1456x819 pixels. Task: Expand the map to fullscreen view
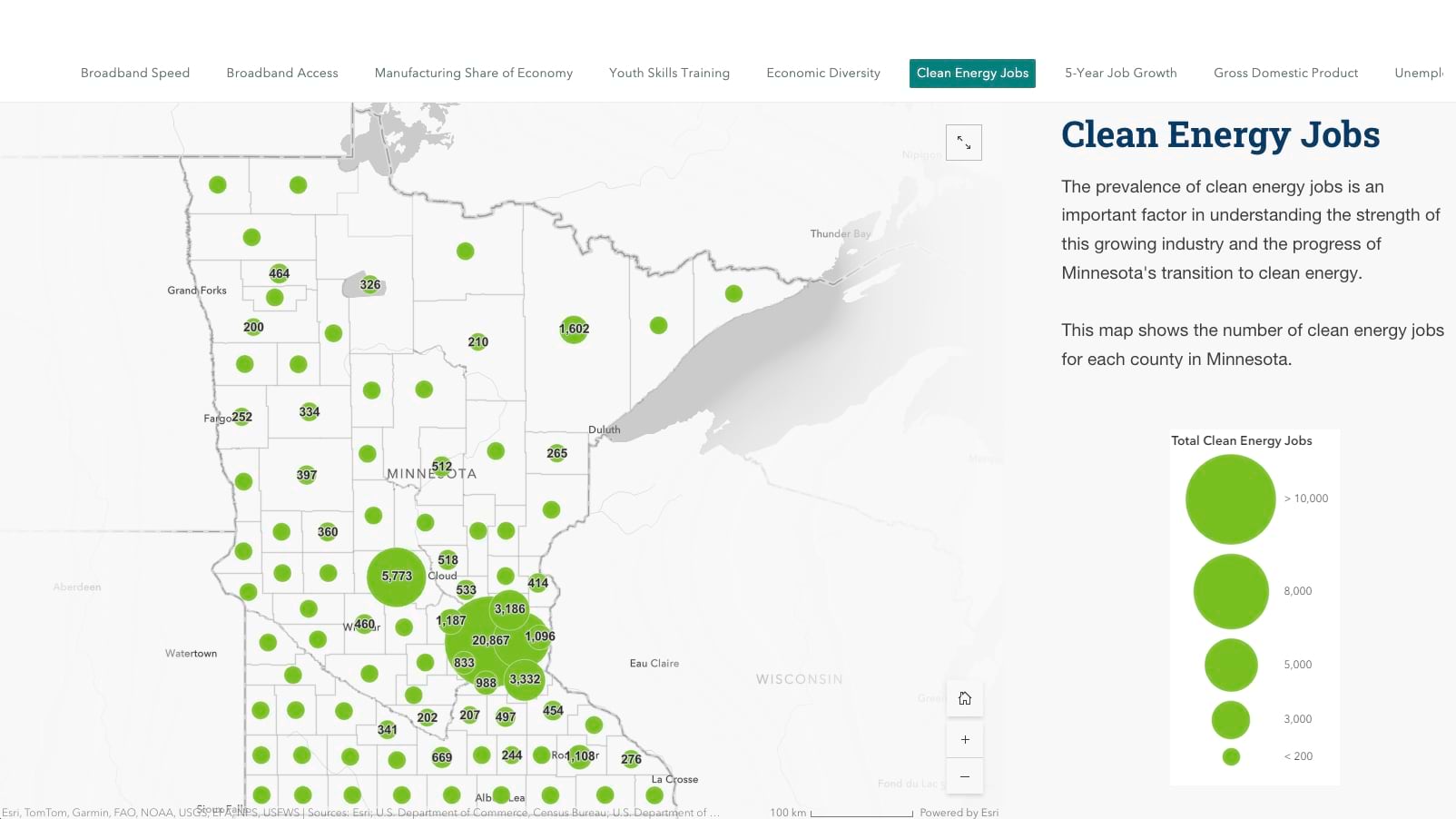click(x=963, y=142)
